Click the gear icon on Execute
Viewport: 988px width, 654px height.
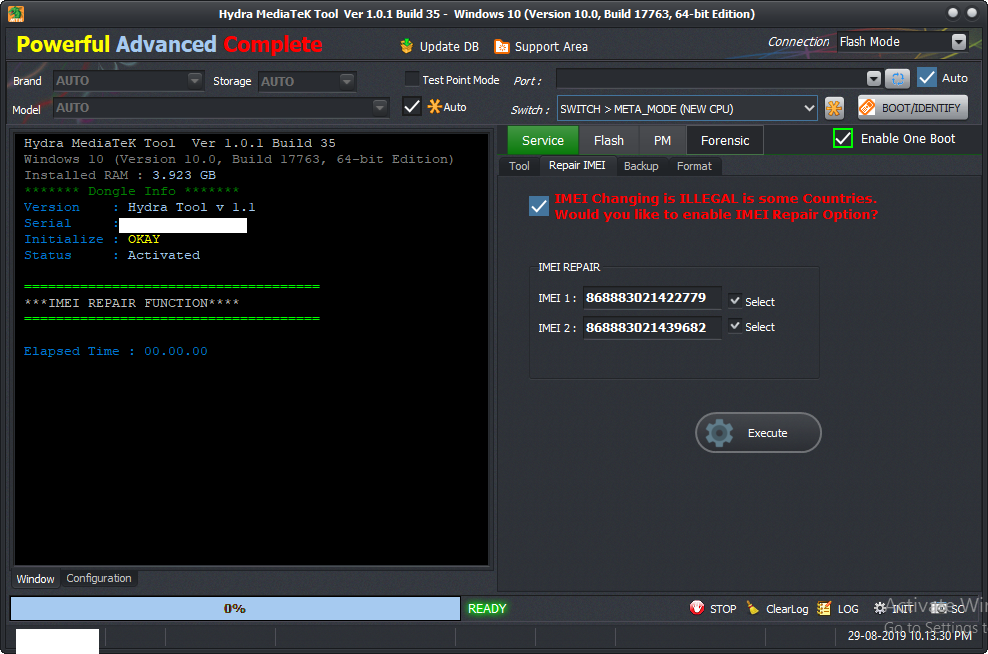click(x=719, y=433)
